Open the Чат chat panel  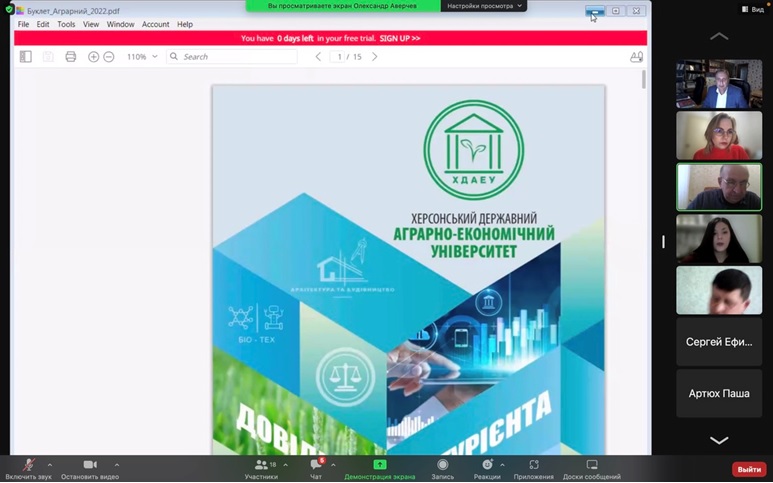pos(316,469)
